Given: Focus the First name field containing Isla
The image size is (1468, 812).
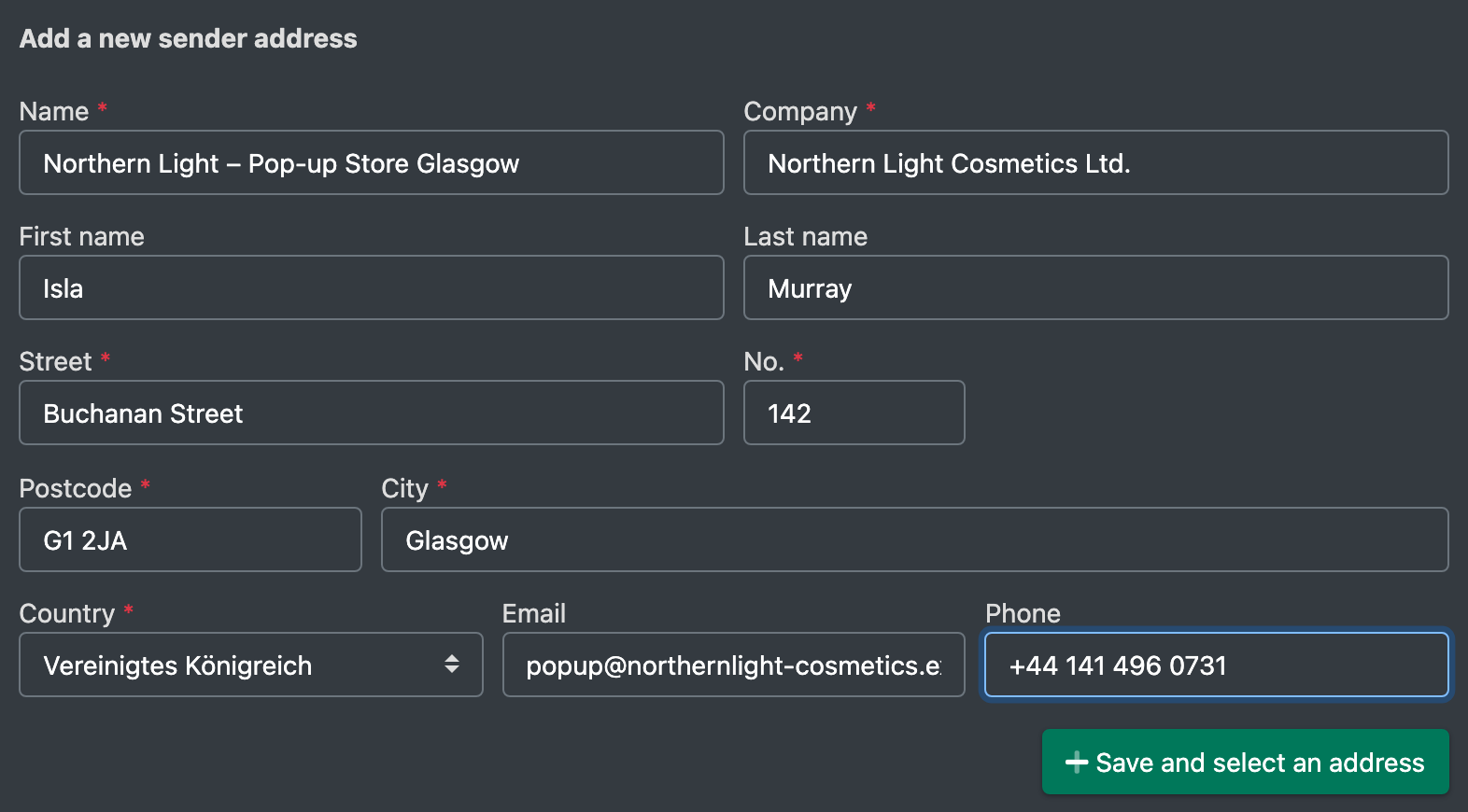Looking at the screenshot, I should [x=372, y=287].
